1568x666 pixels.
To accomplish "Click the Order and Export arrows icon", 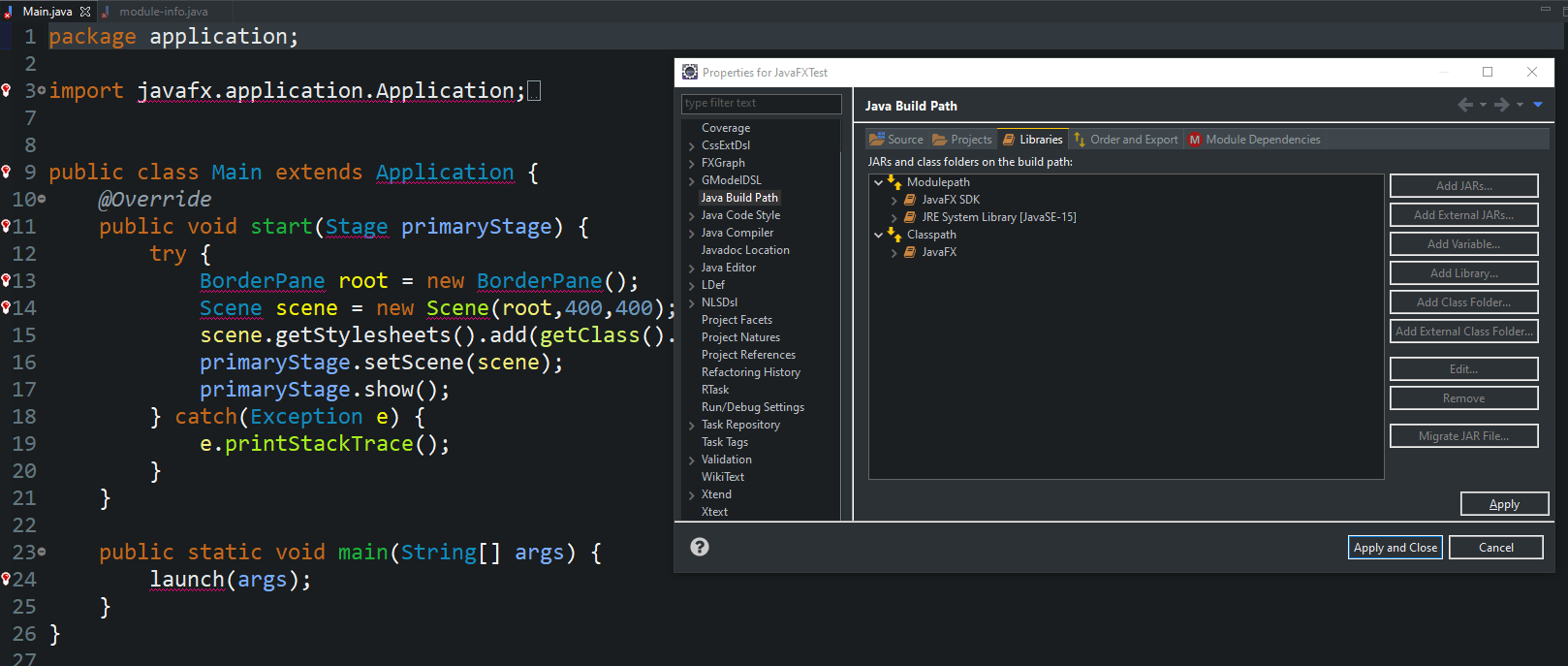I will 1080,140.
